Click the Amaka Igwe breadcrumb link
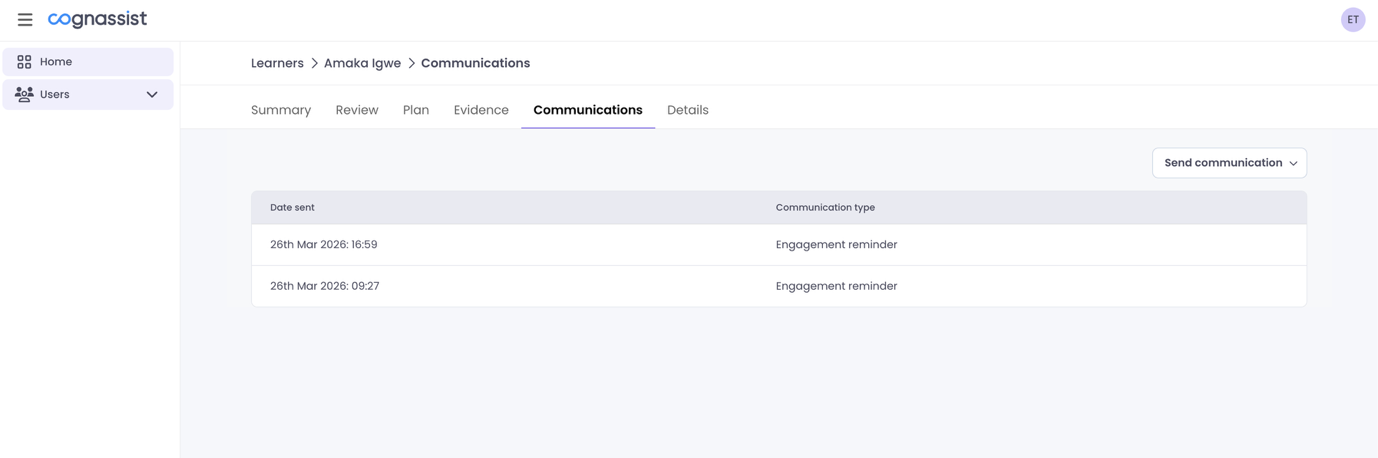The image size is (1378, 458). pos(362,63)
